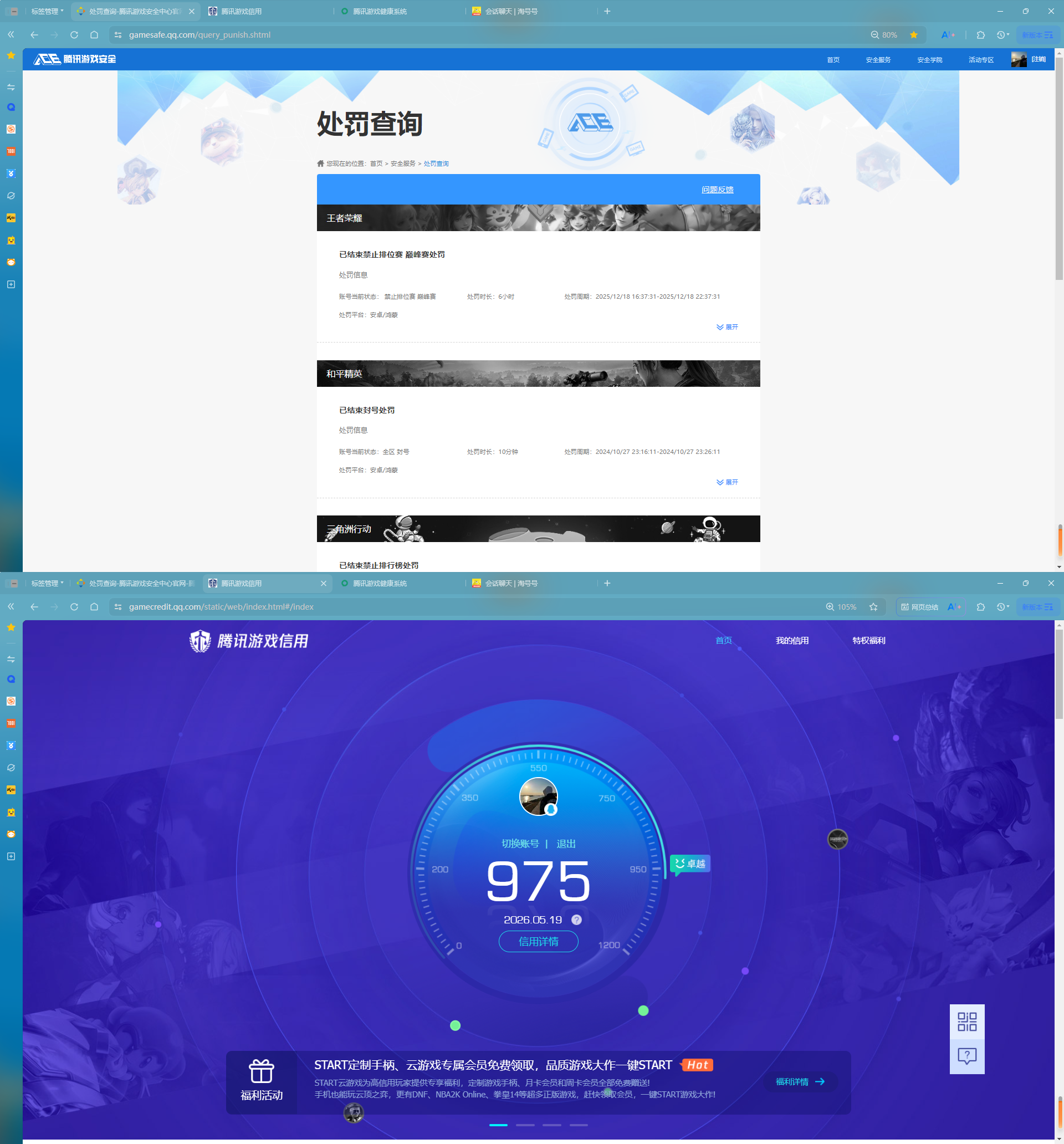1064x1144 pixels.
Task: Click 首页 breadcrumb link
Action: [x=376, y=164]
